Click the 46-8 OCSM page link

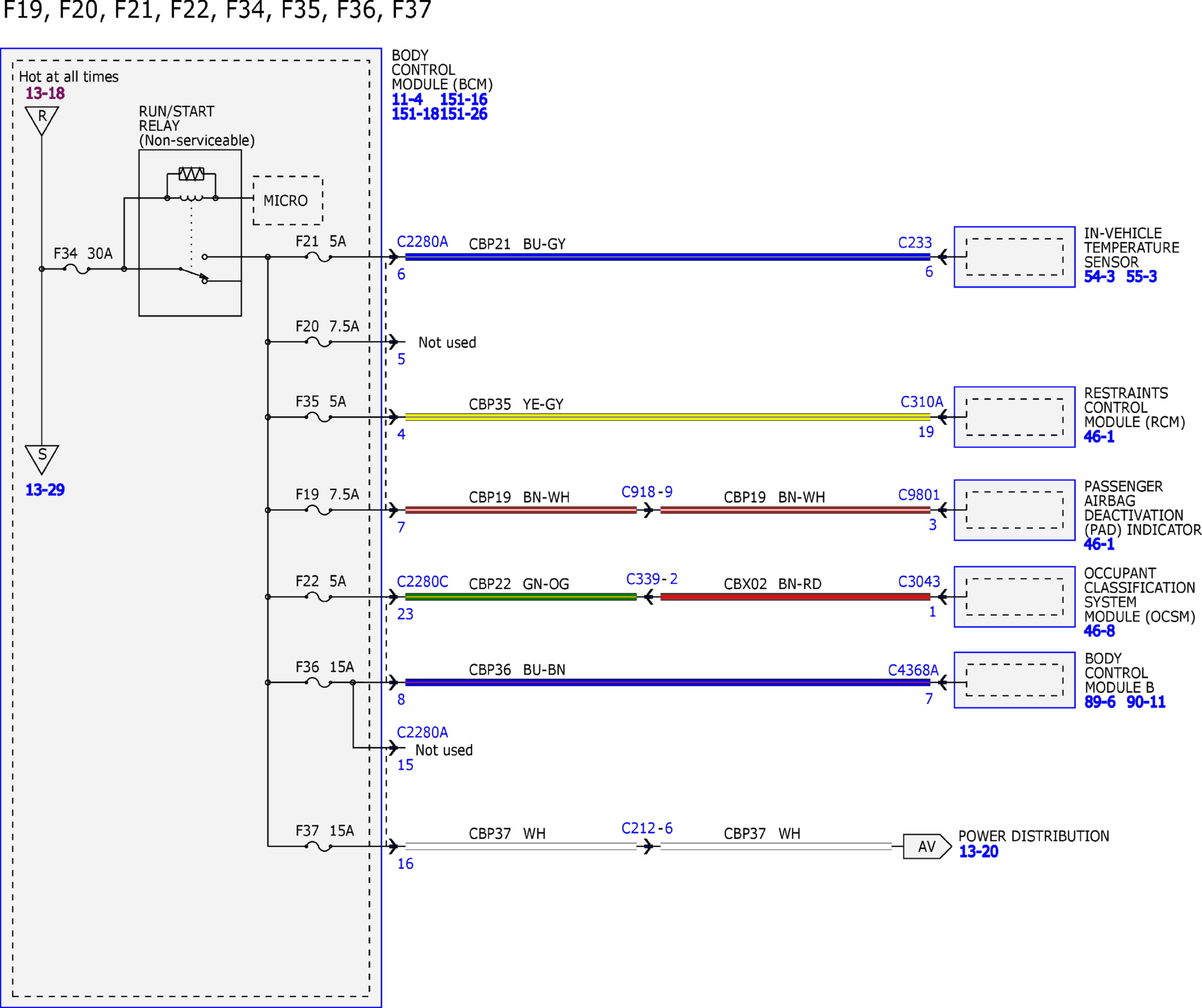[1099, 631]
